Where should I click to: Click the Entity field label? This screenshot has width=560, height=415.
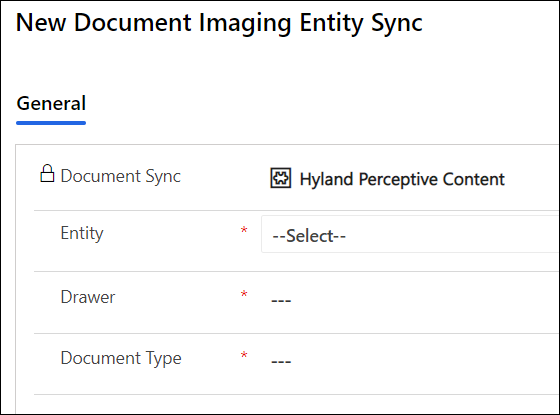click(82, 234)
